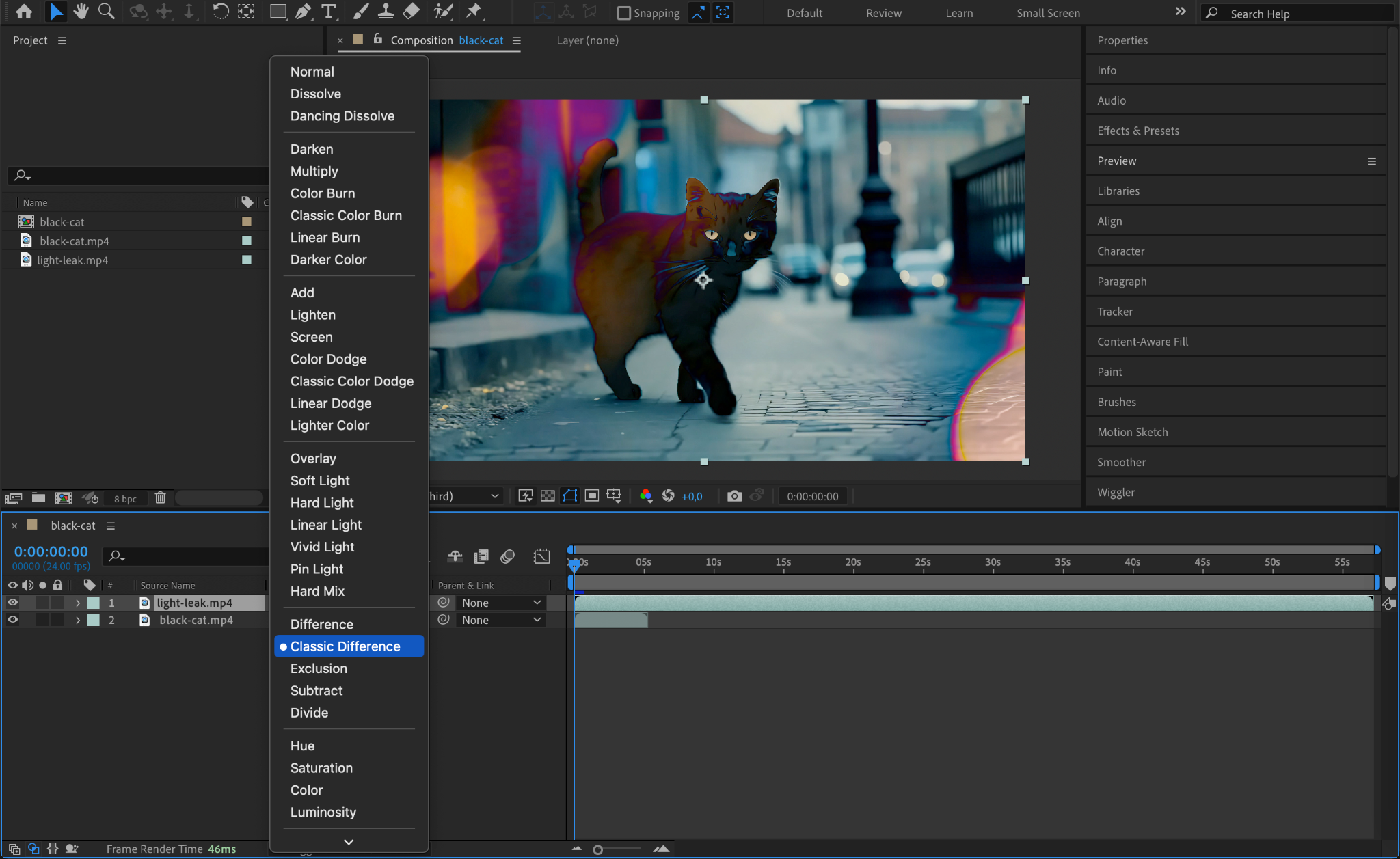Select the Horizontal Type tool
The height and width of the screenshot is (859, 1400).
point(329,12)
